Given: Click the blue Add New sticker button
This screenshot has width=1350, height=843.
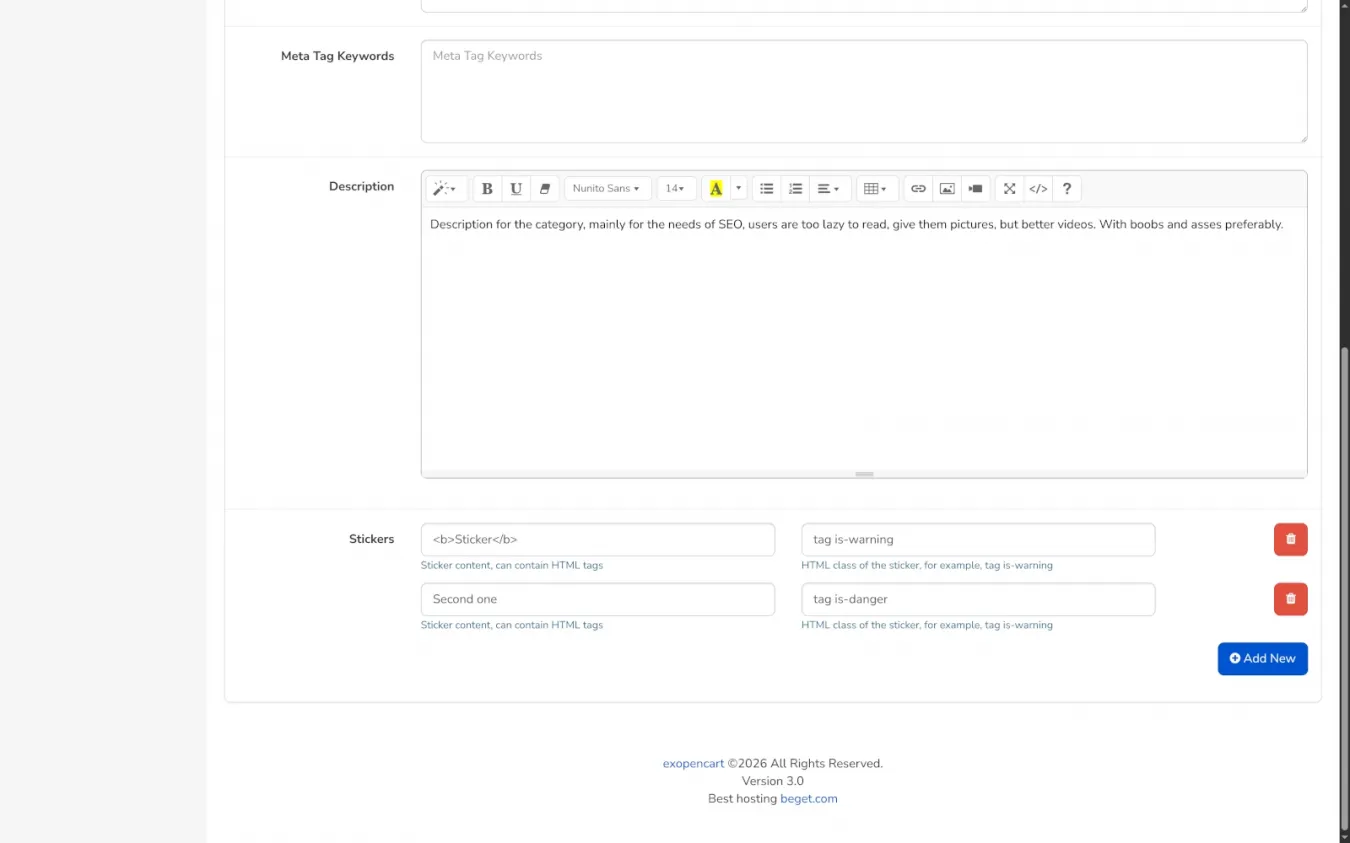Looking at the screenshot, I should [x=1262, y=659].
